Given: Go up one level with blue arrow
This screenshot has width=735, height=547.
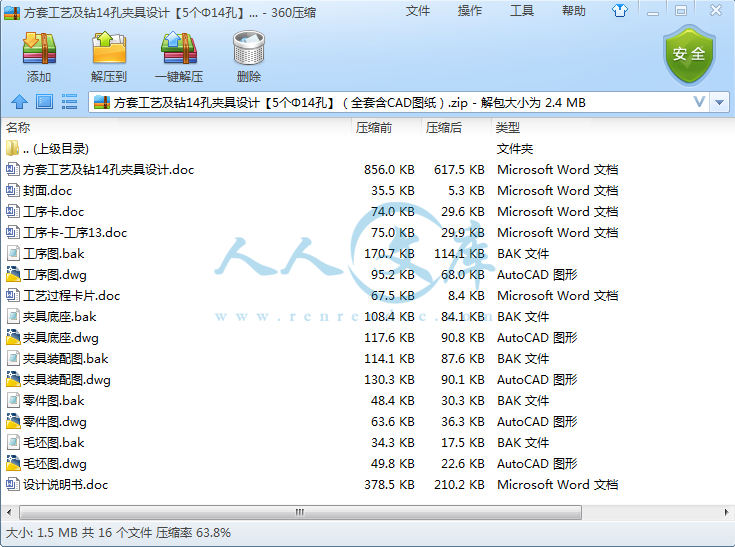Looking at the screenshot, I should point(19,102).
